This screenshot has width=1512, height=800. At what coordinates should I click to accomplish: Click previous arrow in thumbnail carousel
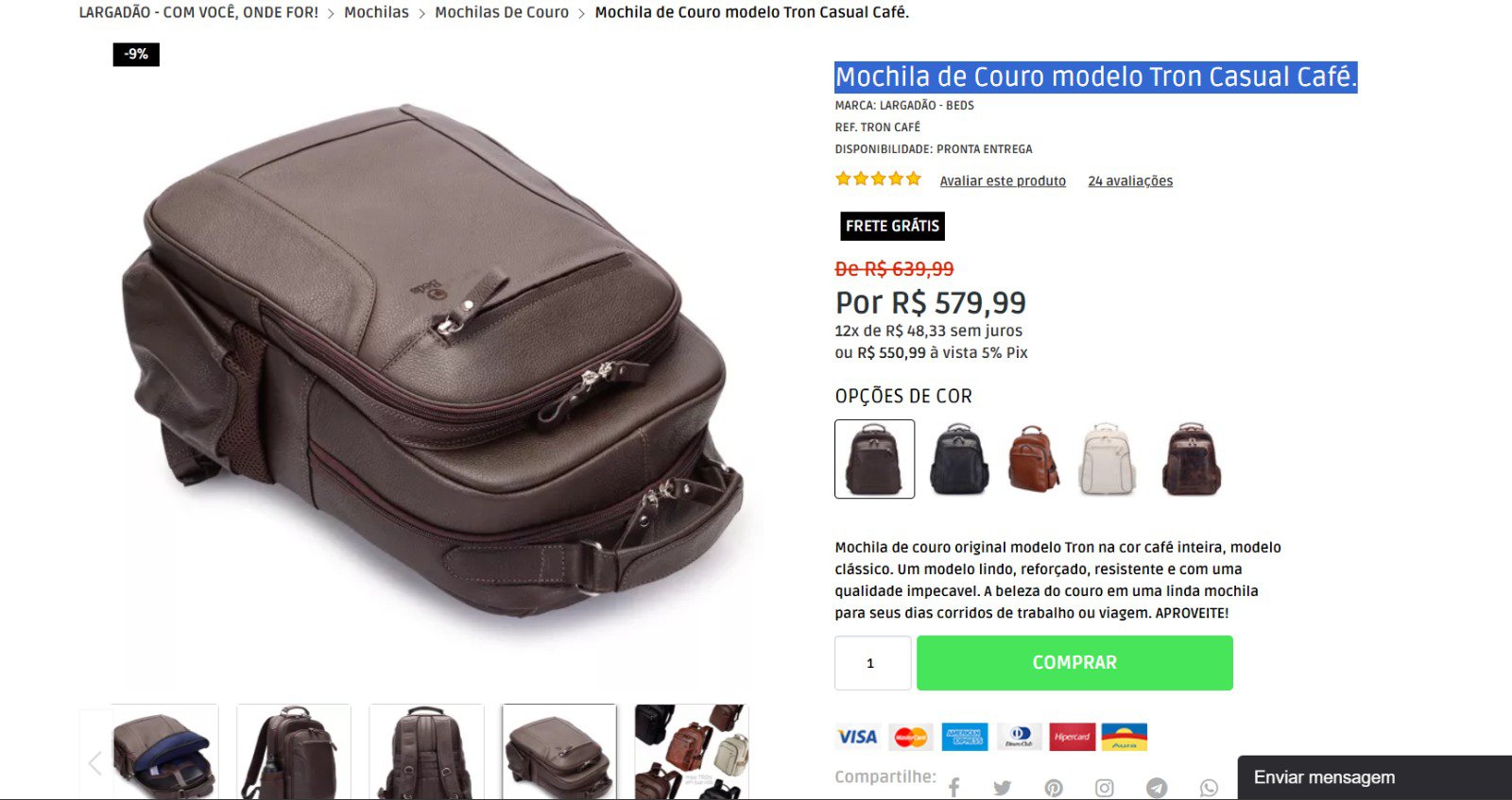coord(94,763)
